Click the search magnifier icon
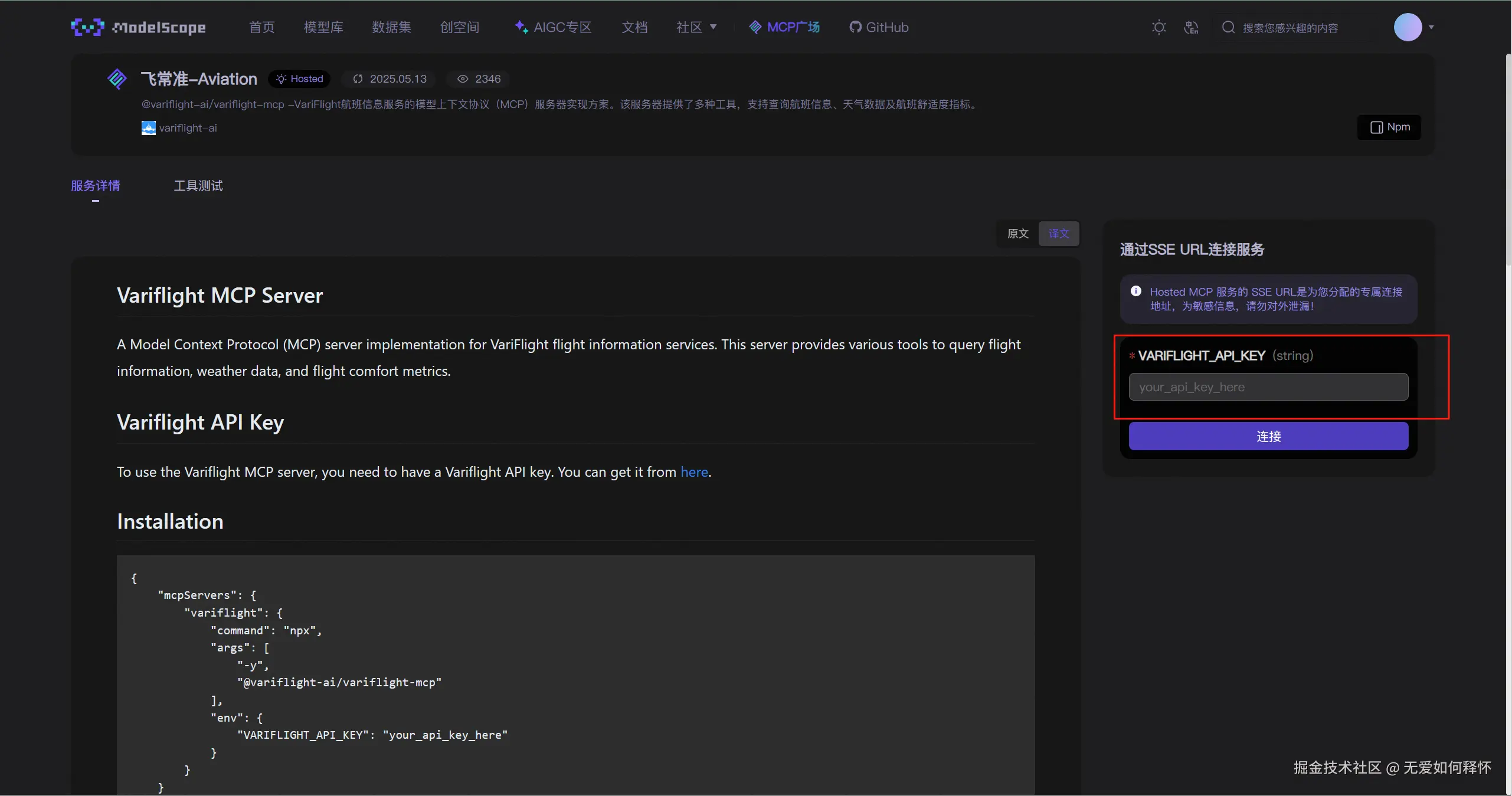 pos(1228,27)
